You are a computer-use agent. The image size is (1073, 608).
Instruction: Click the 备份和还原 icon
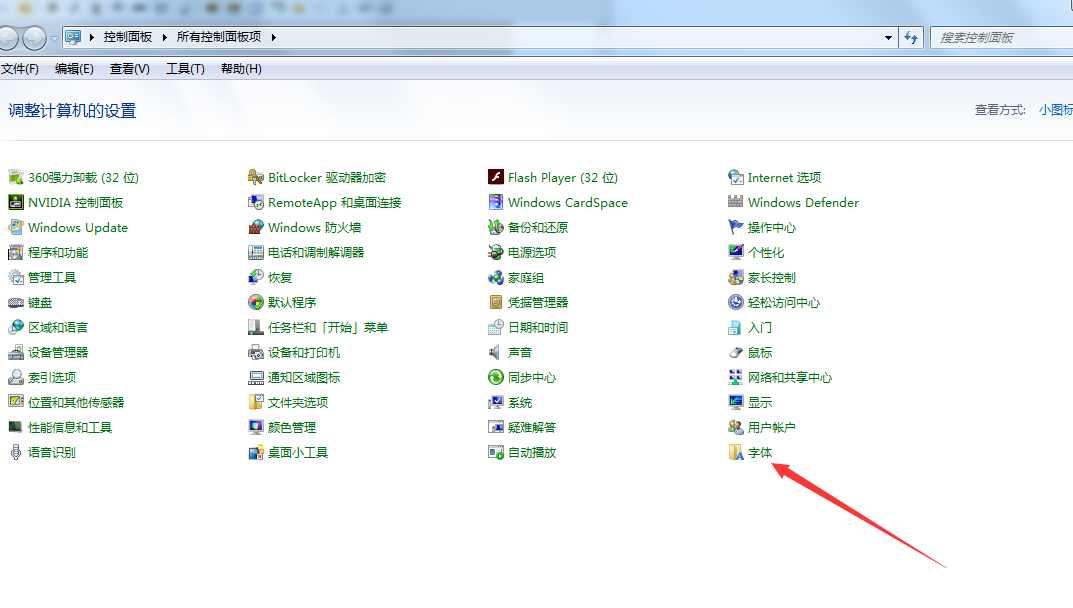496,228
